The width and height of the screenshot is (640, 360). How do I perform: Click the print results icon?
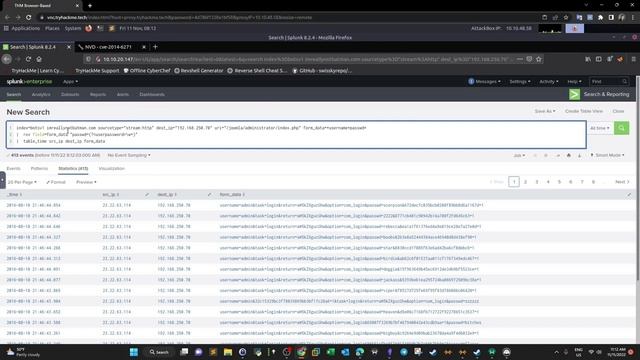pyautogui.click(x=569, y=155)
